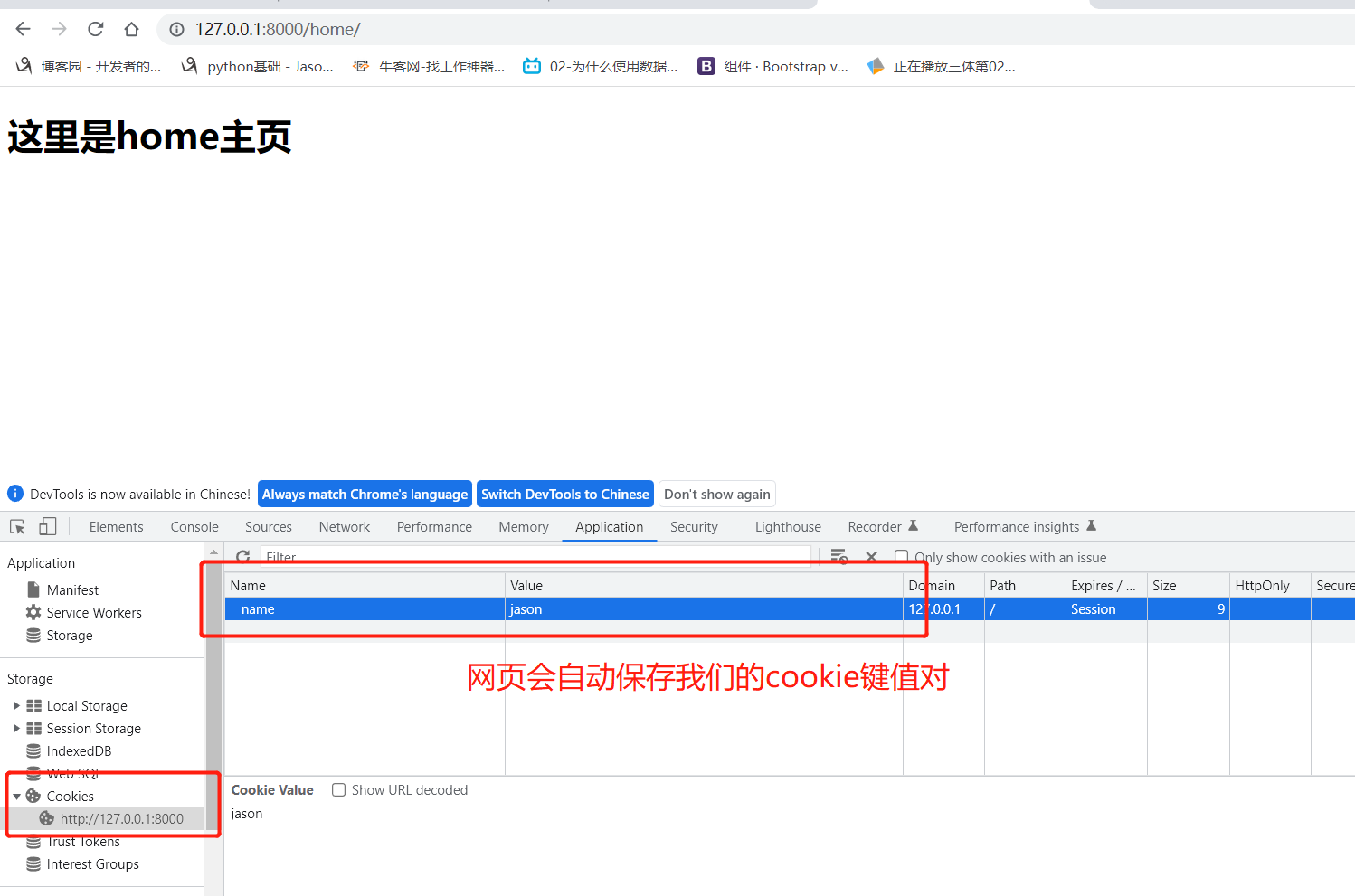Select Session Storage in the sidebar
This screenshot has width=1355, height=896.
pyautogui.click(x=94, y=728)
